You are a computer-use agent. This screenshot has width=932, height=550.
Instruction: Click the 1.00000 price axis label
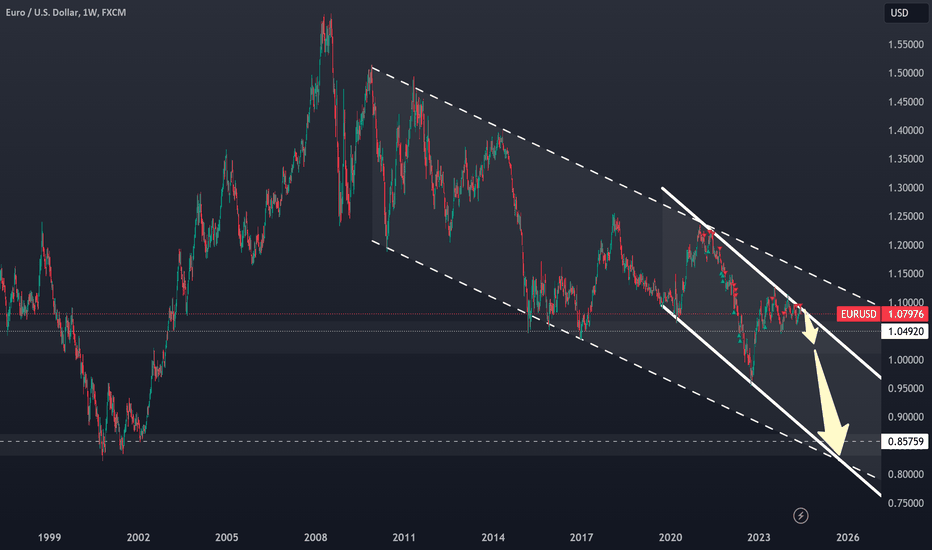tap(906, 360)
